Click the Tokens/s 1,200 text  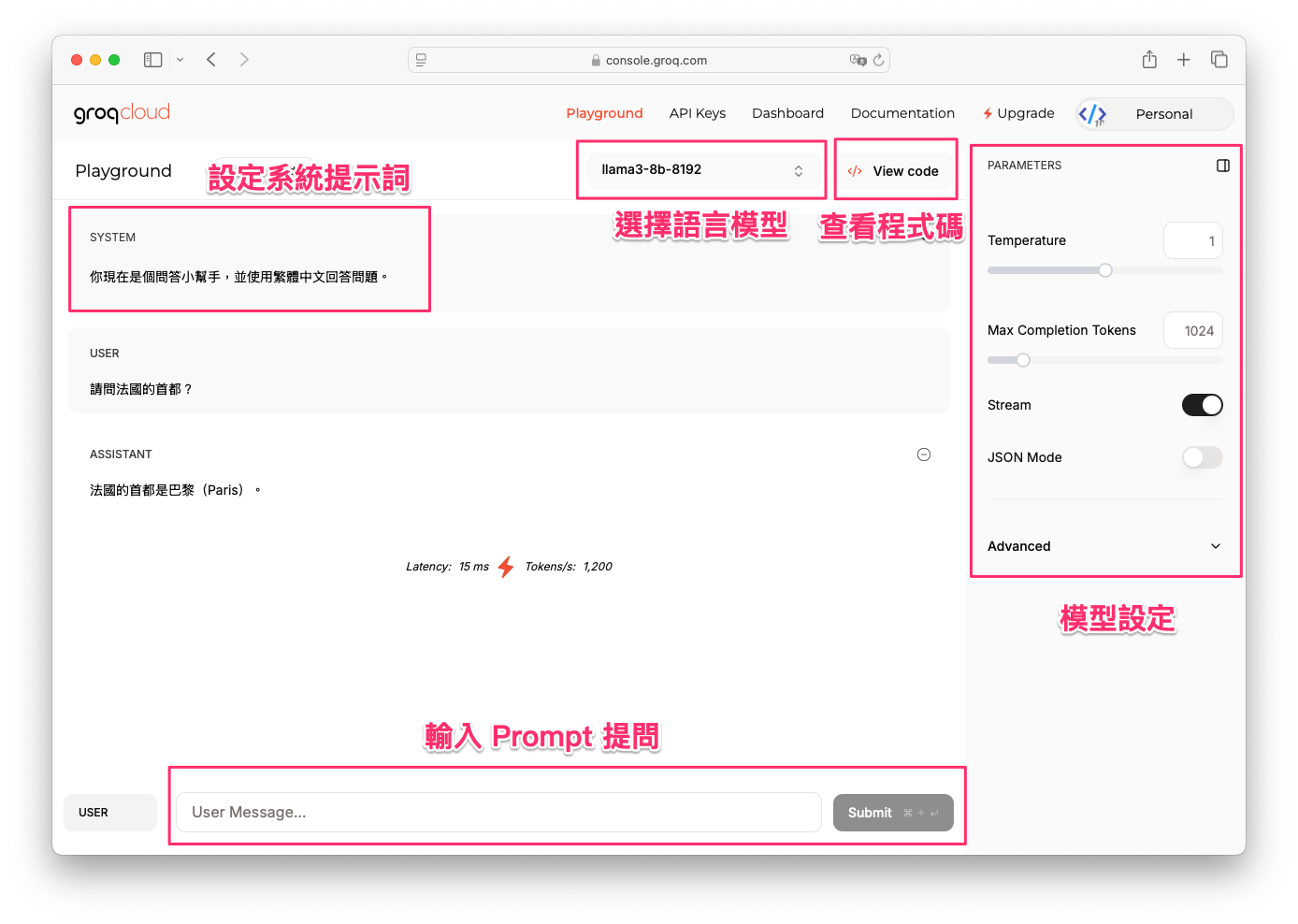coord(569,567)
